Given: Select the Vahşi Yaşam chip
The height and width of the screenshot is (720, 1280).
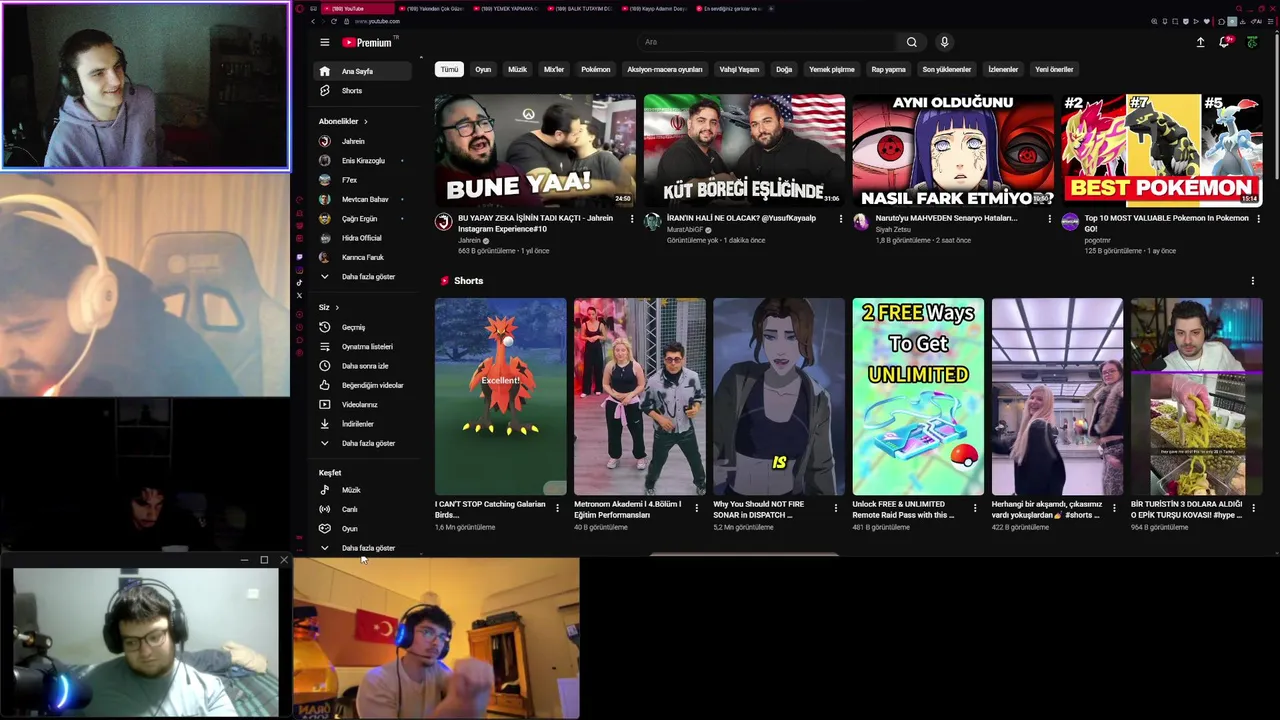Looking at the screenshot, I should pos(739,69).
